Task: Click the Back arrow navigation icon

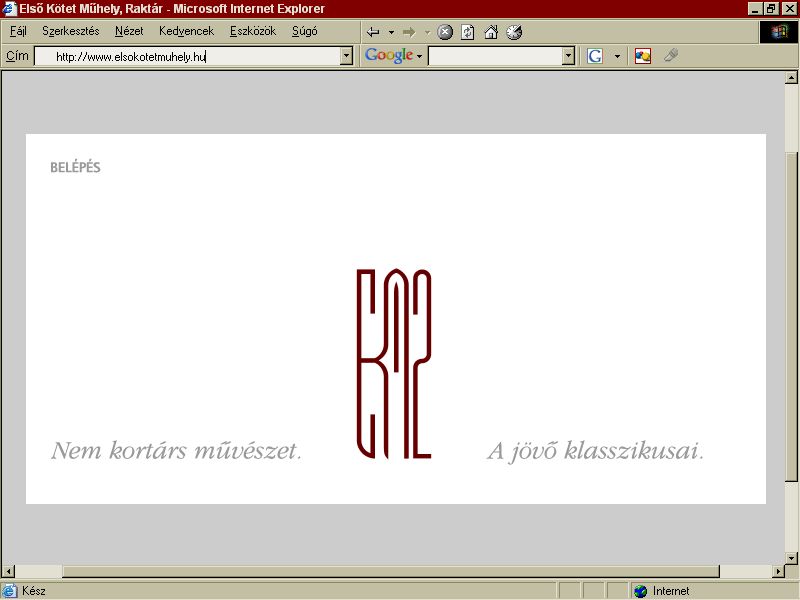Action: click(373, 32)
